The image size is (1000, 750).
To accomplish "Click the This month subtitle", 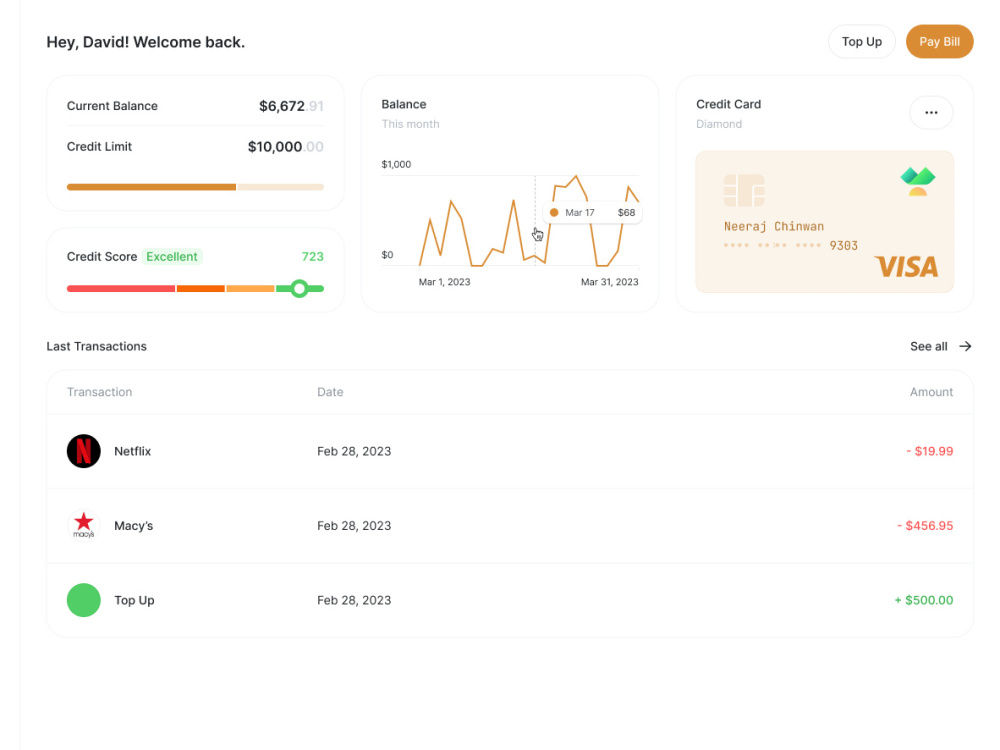I will pos(410,124).
